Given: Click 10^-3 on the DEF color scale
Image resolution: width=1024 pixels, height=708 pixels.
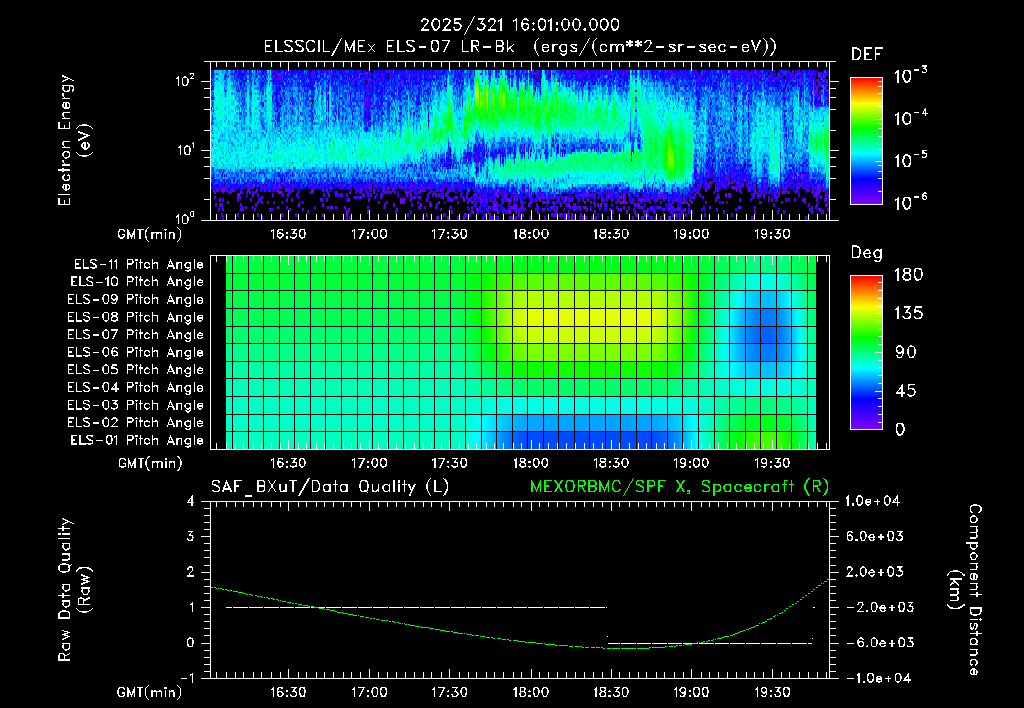Looking at the screenshot, I should point(911,76).
